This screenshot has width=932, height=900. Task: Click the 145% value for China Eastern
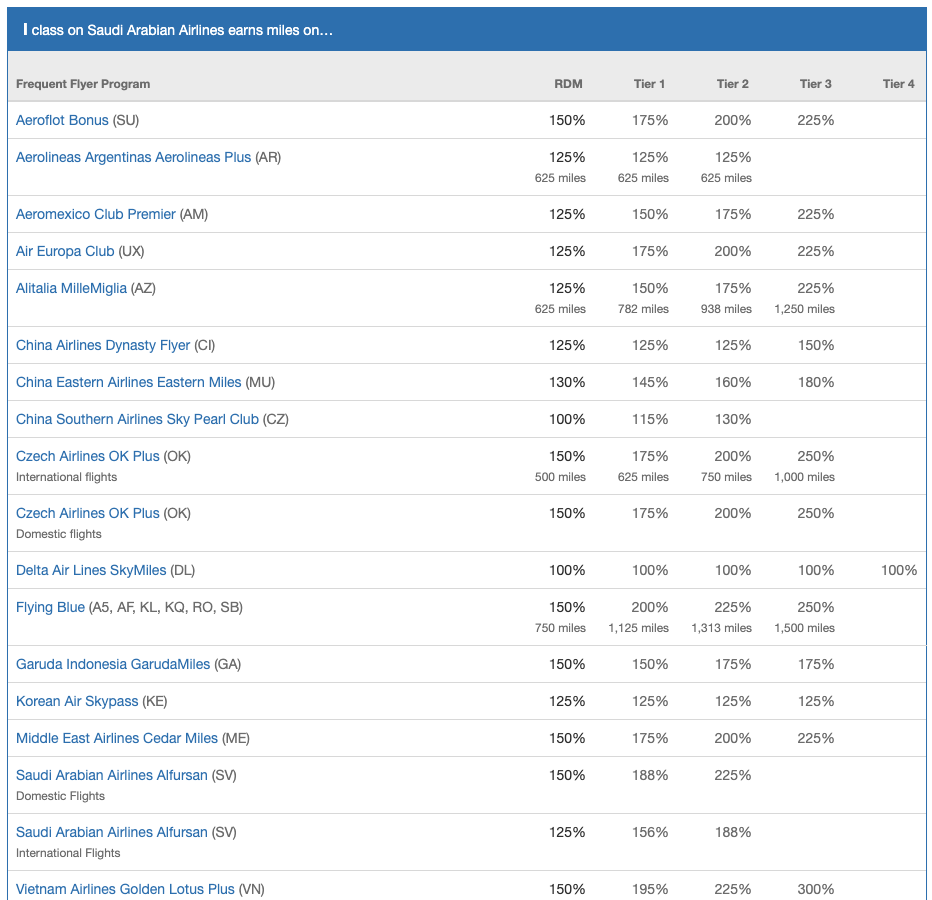(x=650, y=382)
